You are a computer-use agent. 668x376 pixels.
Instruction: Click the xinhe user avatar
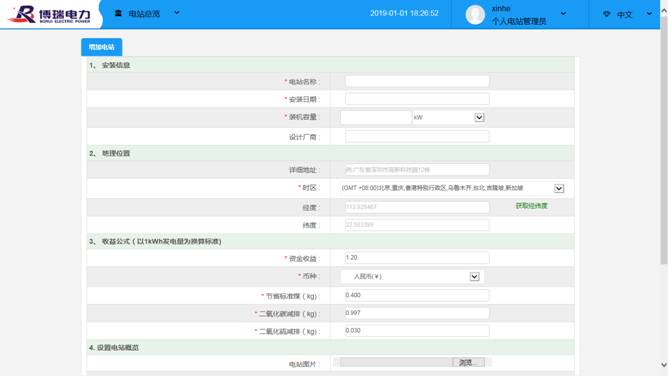tap(475, 14)
